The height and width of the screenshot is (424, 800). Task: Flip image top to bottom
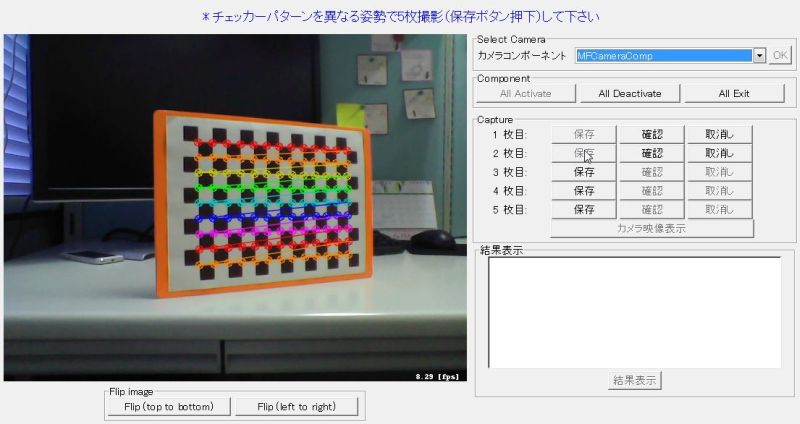pos(169,407)
